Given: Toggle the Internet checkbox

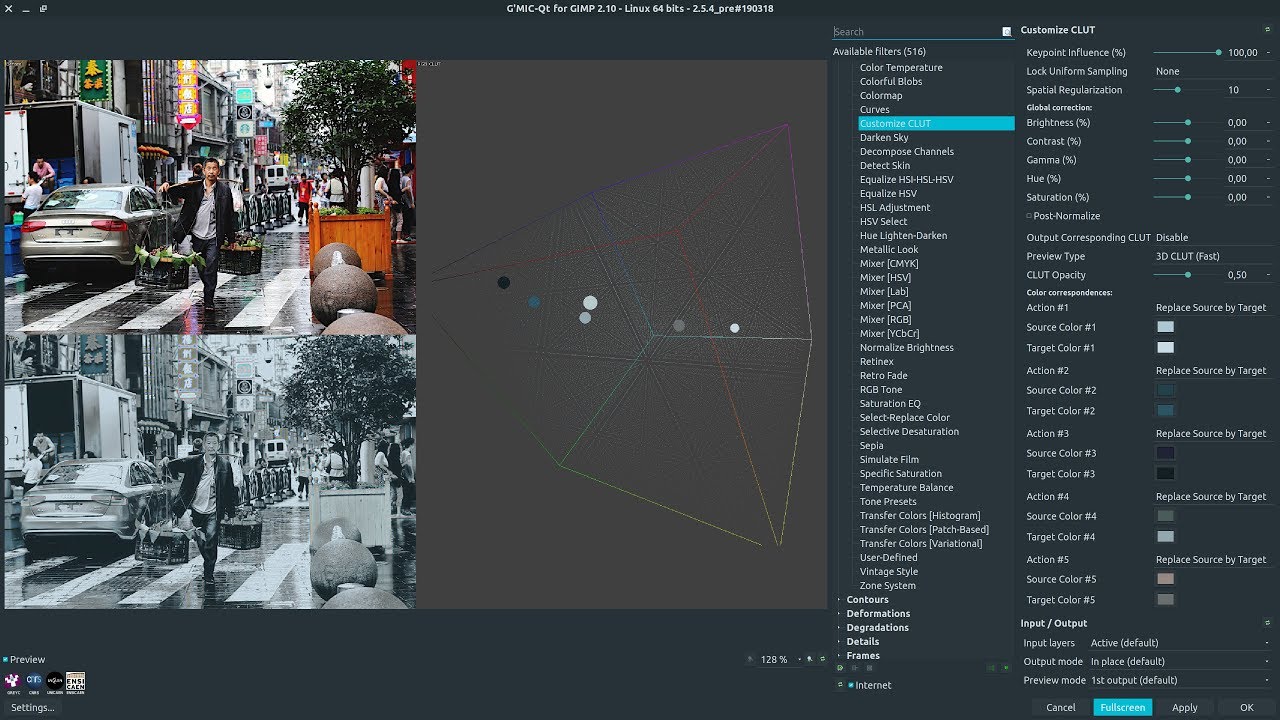Looking at the screenshot, I should [x=851, y=685].
